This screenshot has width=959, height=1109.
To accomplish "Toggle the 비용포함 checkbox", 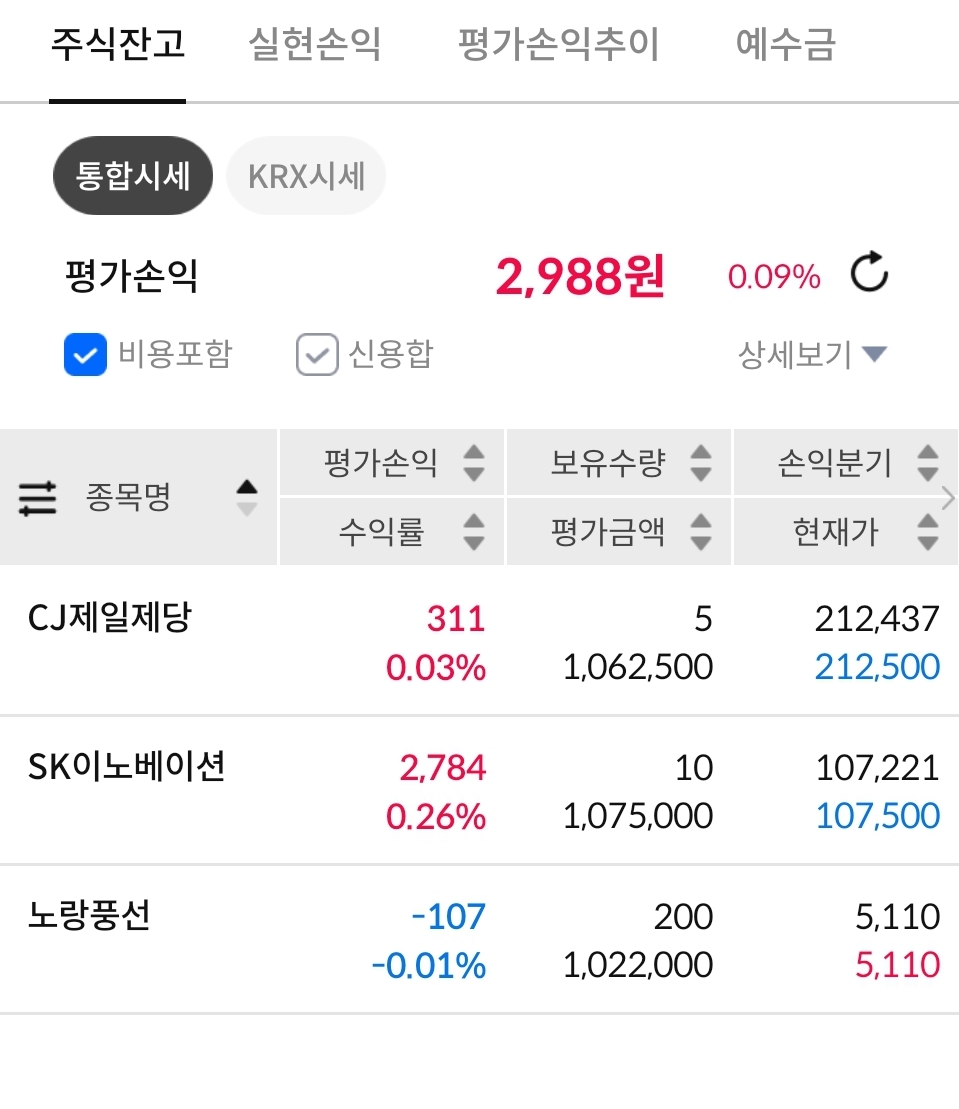I will [x=86, y=355].
